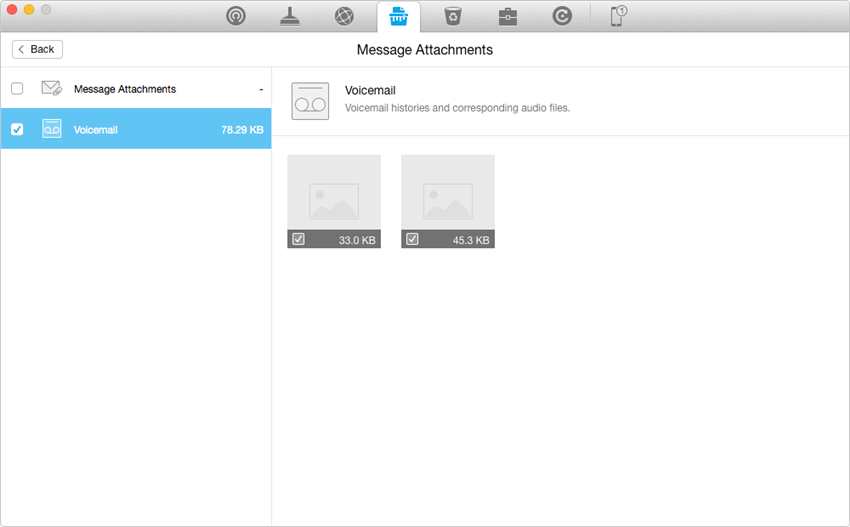Open the Toolbox briefcase icon
The height and width of the screenshot is (527, 850).
507,17
